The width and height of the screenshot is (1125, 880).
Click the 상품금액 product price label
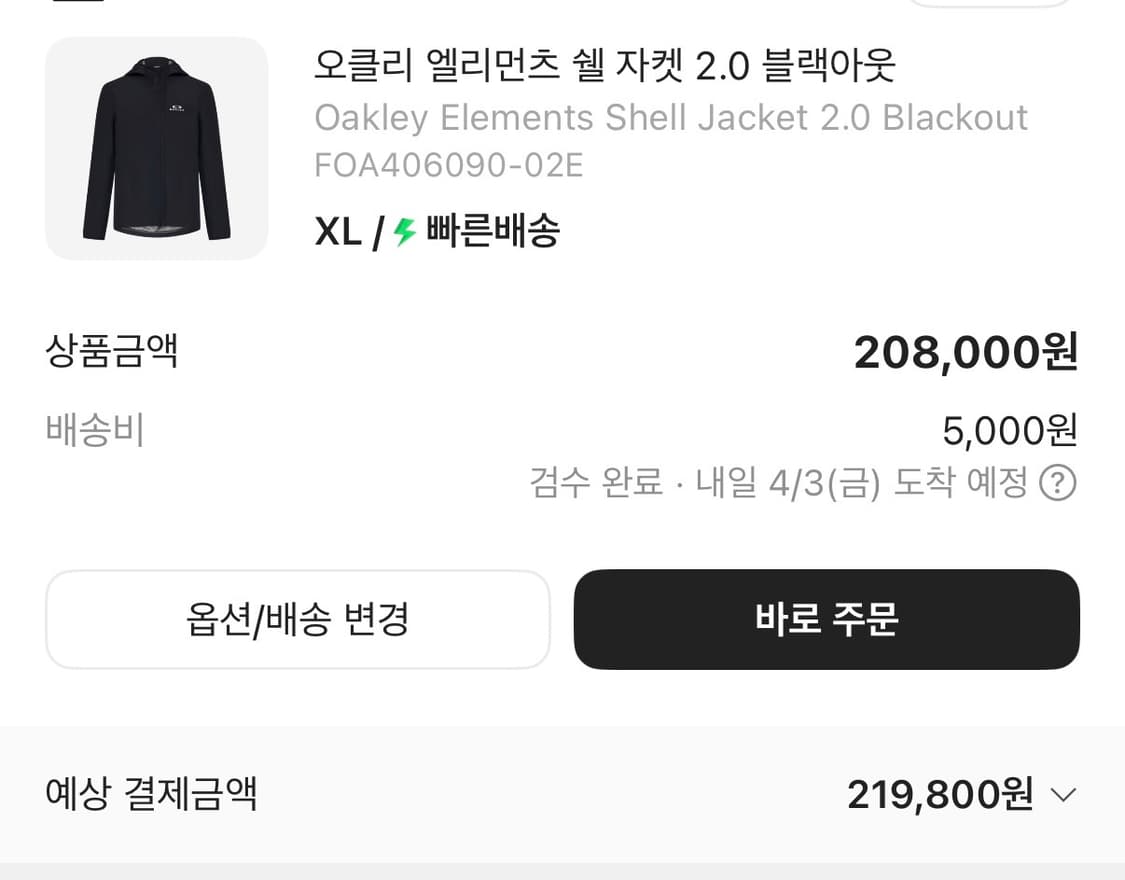[x=112, y=352]
